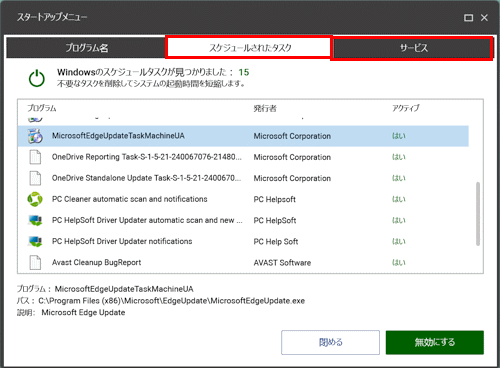The height and width of the screenshot is (368, 500).
Task: Click the Avast Cleanup BugReport file icon
Action: click(x=35, y=262)
